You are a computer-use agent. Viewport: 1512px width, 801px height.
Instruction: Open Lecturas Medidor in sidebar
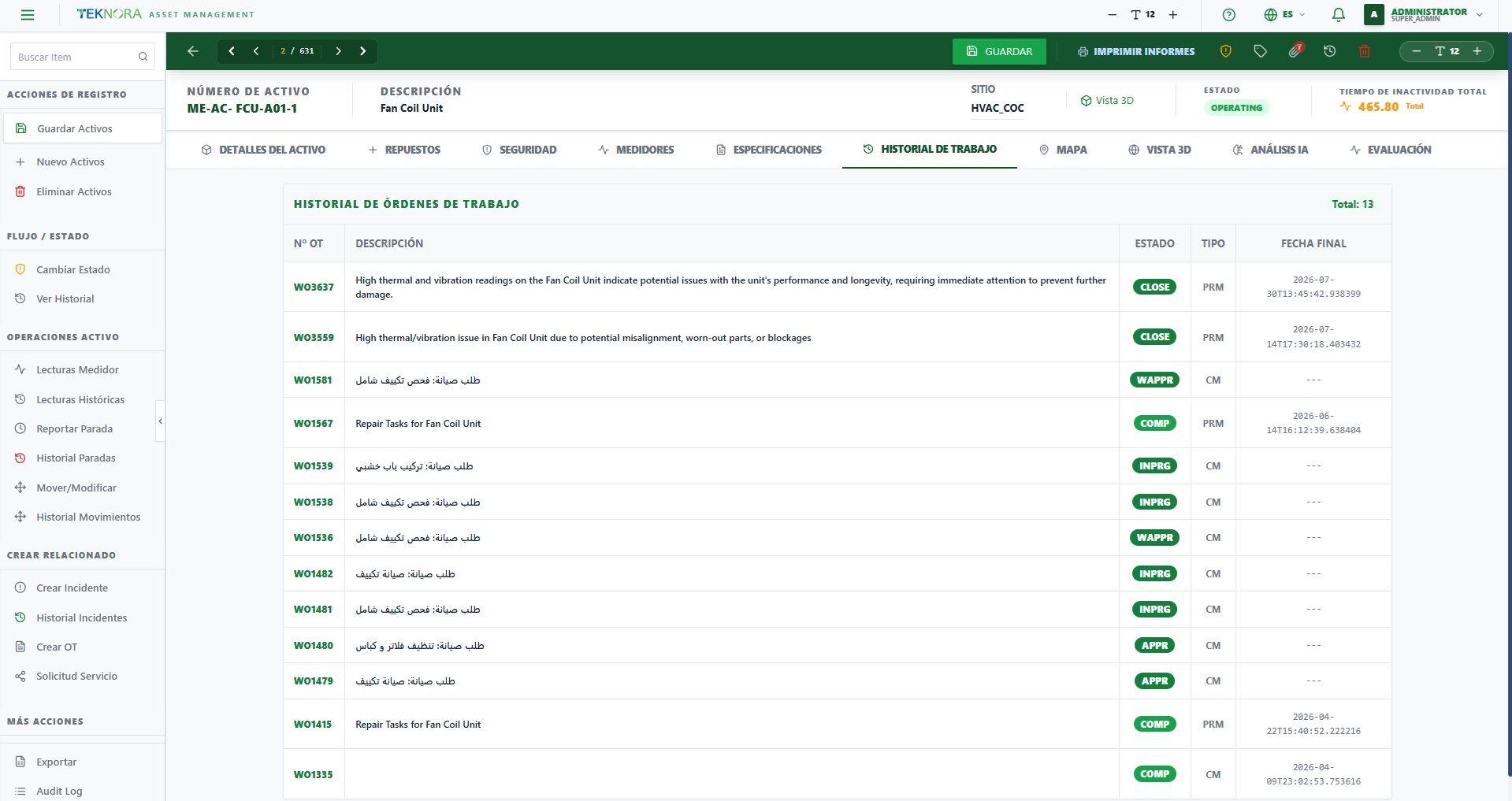pos(83,369)
